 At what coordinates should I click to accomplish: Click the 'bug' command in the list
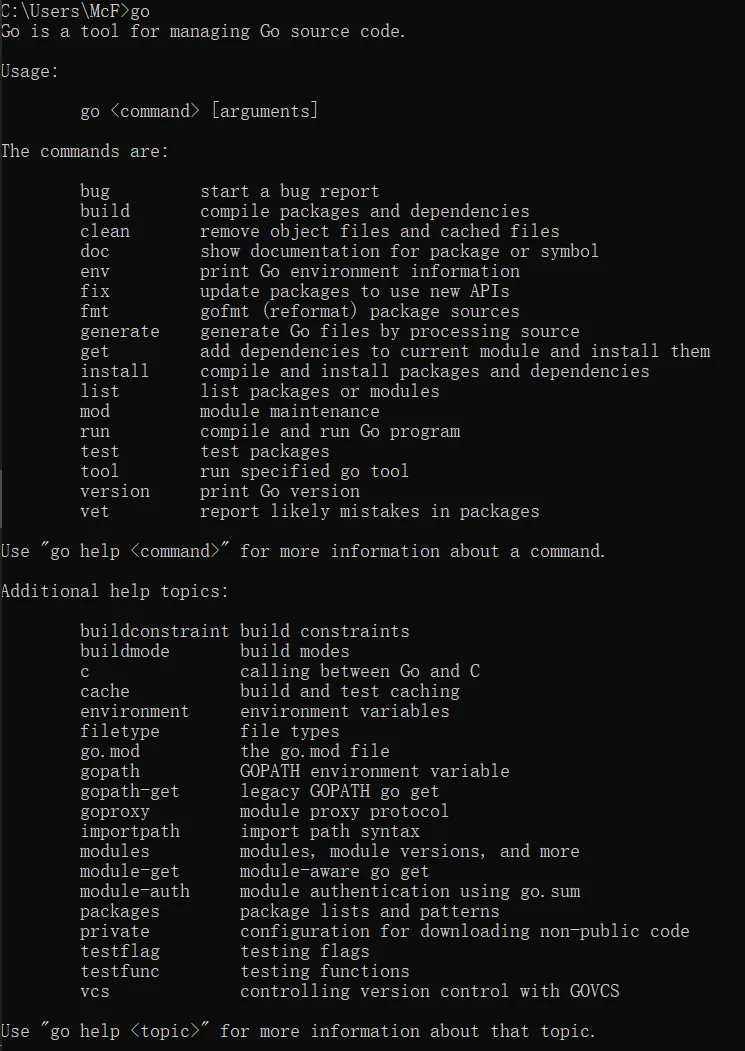coord(95,192)
